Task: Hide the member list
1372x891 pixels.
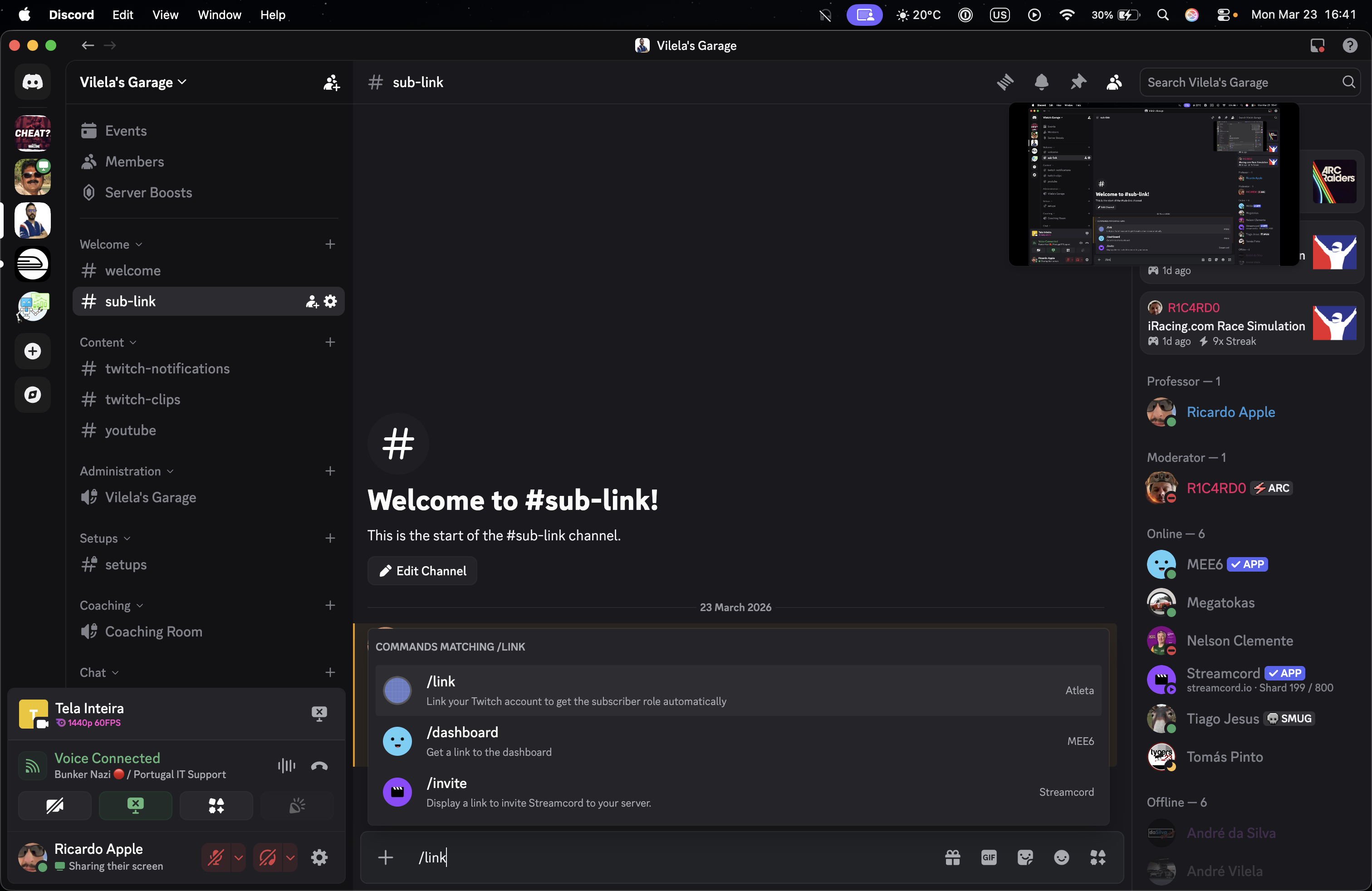Action: click(x=1114, y=83)
